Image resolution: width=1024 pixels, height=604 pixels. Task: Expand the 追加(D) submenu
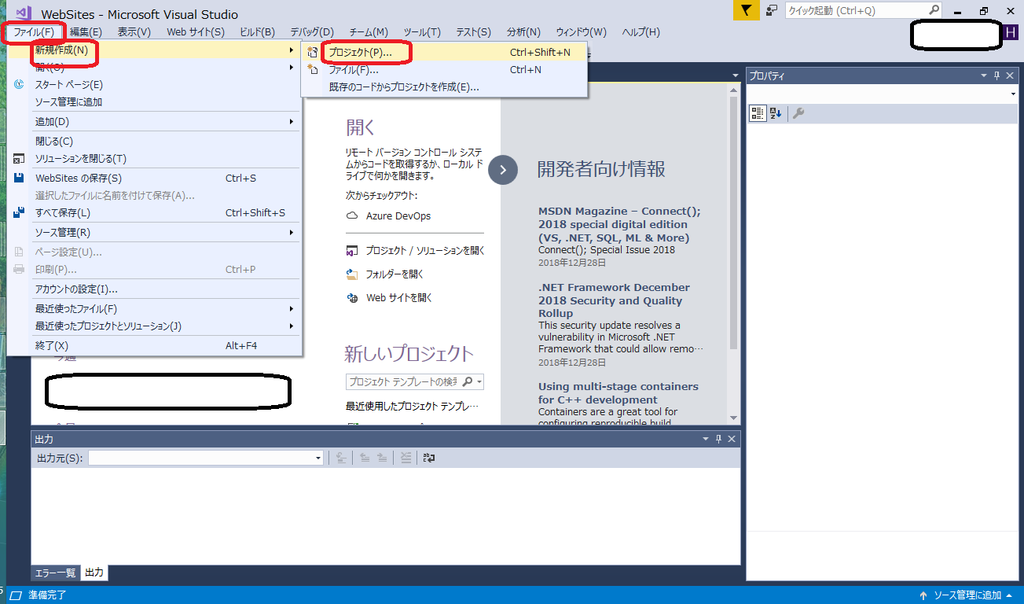tap(155, 121)
